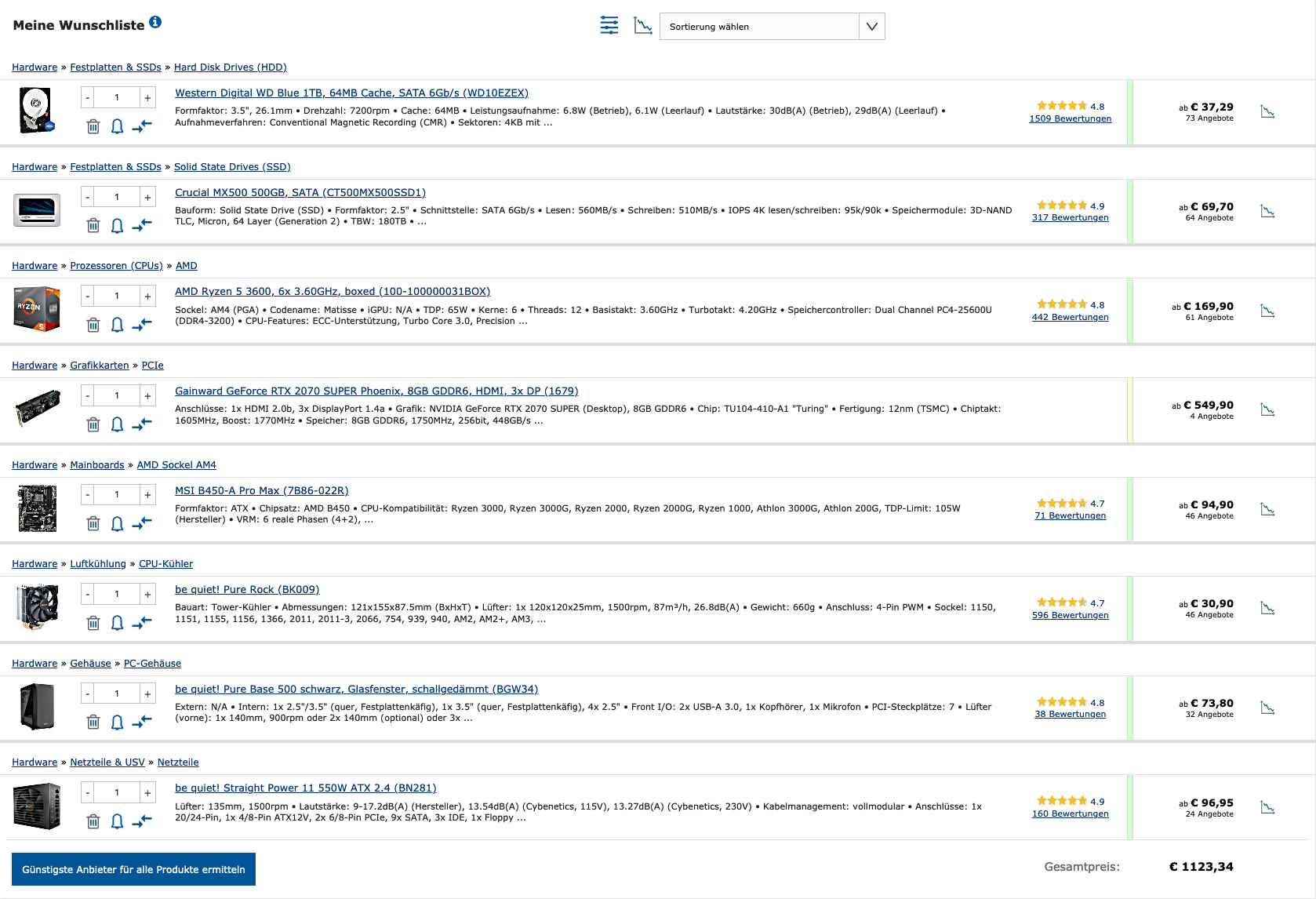Click the MSI mainboard thumbnail
This screenshot has width=1316, height=899.
(x=37, y=508)
